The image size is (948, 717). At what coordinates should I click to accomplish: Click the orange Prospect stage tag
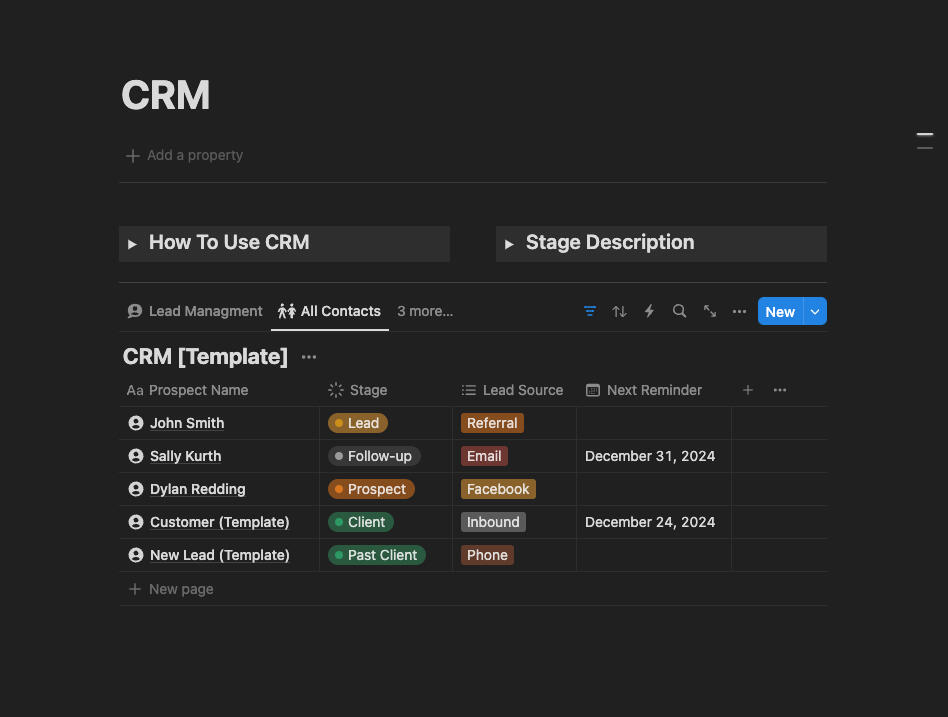click(x=371, y=489)
